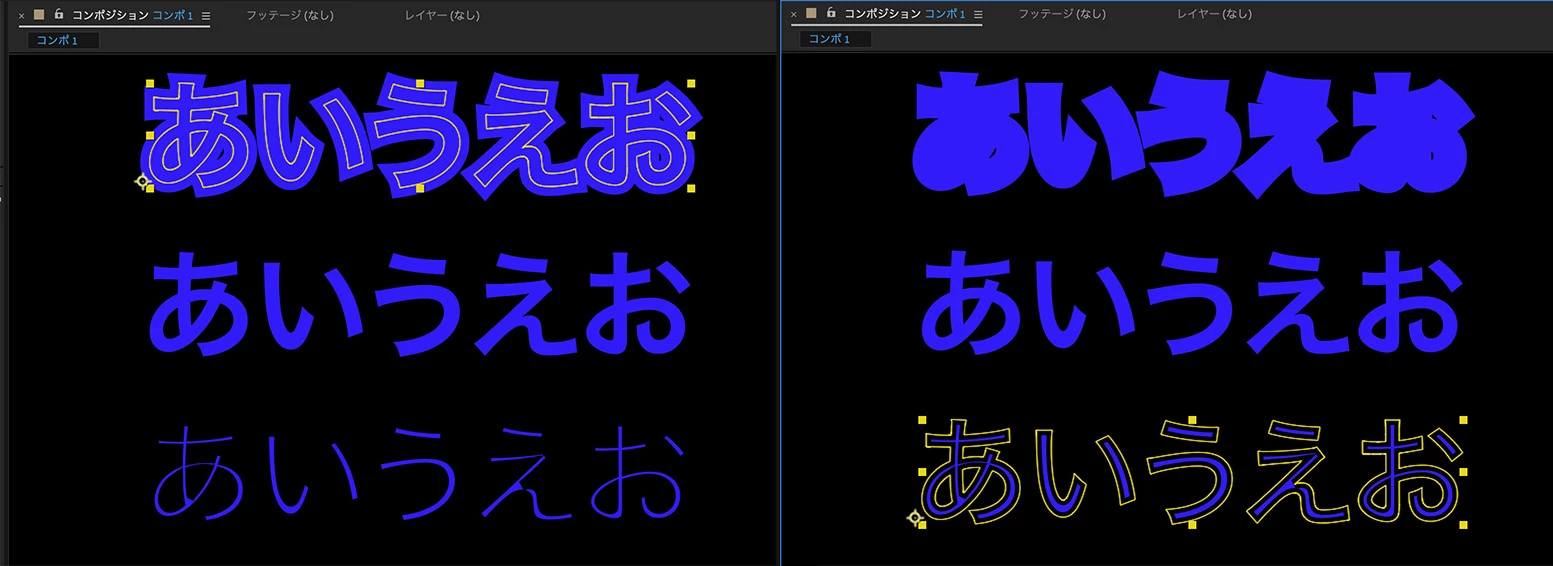Select the right コンポジション コンポ1 tab
This screenshot has width=1553, height=566.
tap(905, 14)
